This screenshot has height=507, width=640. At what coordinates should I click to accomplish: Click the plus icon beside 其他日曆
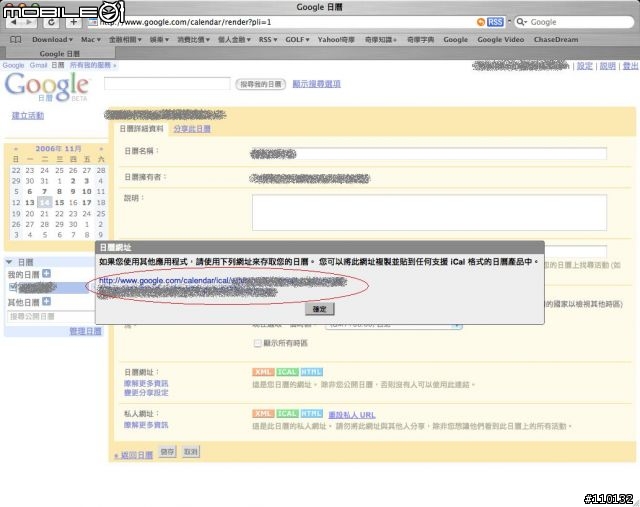pyautogui.click(x=47, y=302)
